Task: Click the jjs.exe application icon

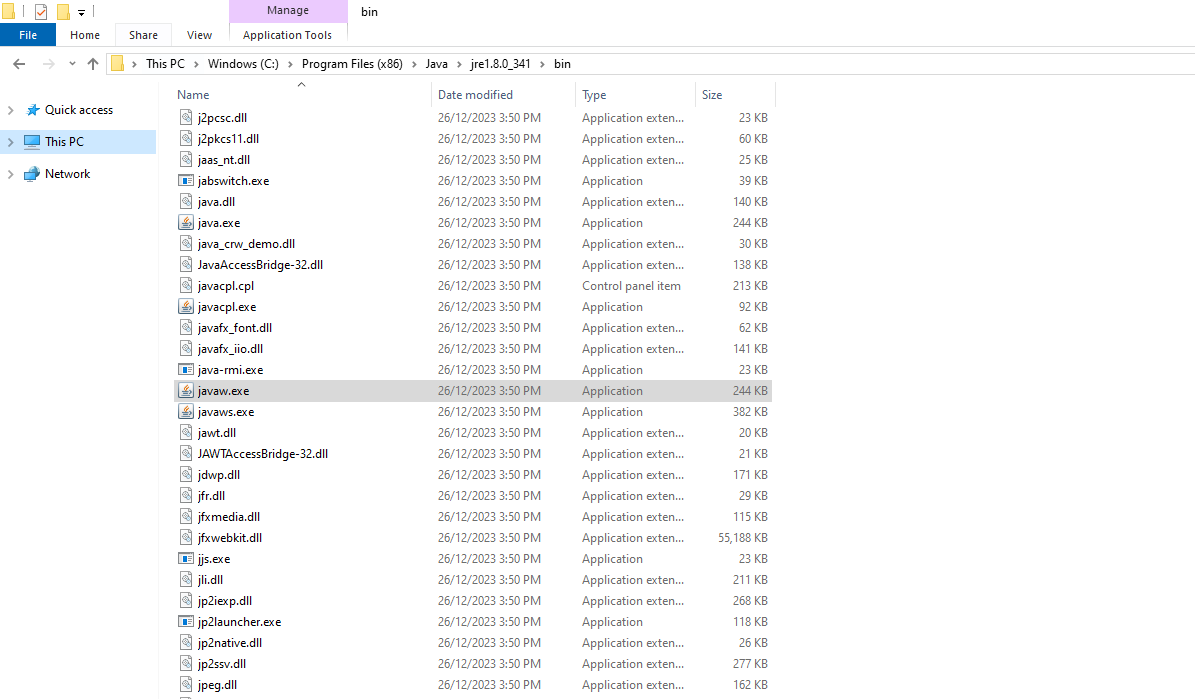Action: pos(185,559)
